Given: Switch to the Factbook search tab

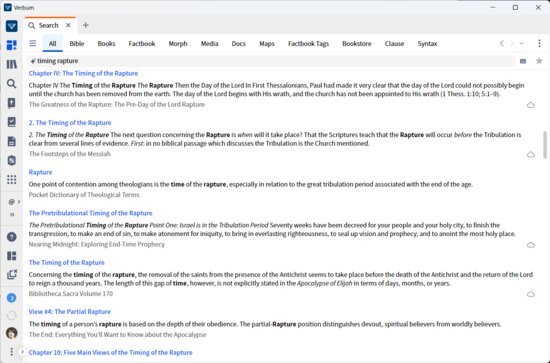Looking at the screenshot, I should (x=142, y=43).
